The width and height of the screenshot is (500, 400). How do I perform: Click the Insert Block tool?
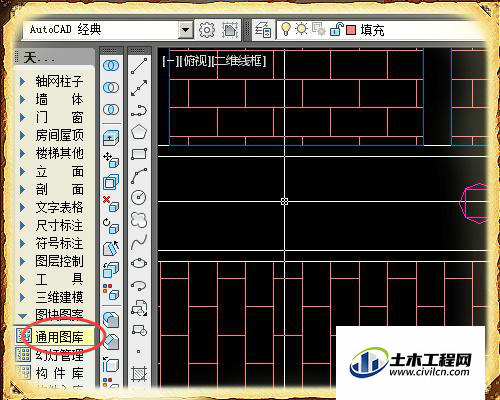(139, 308)
